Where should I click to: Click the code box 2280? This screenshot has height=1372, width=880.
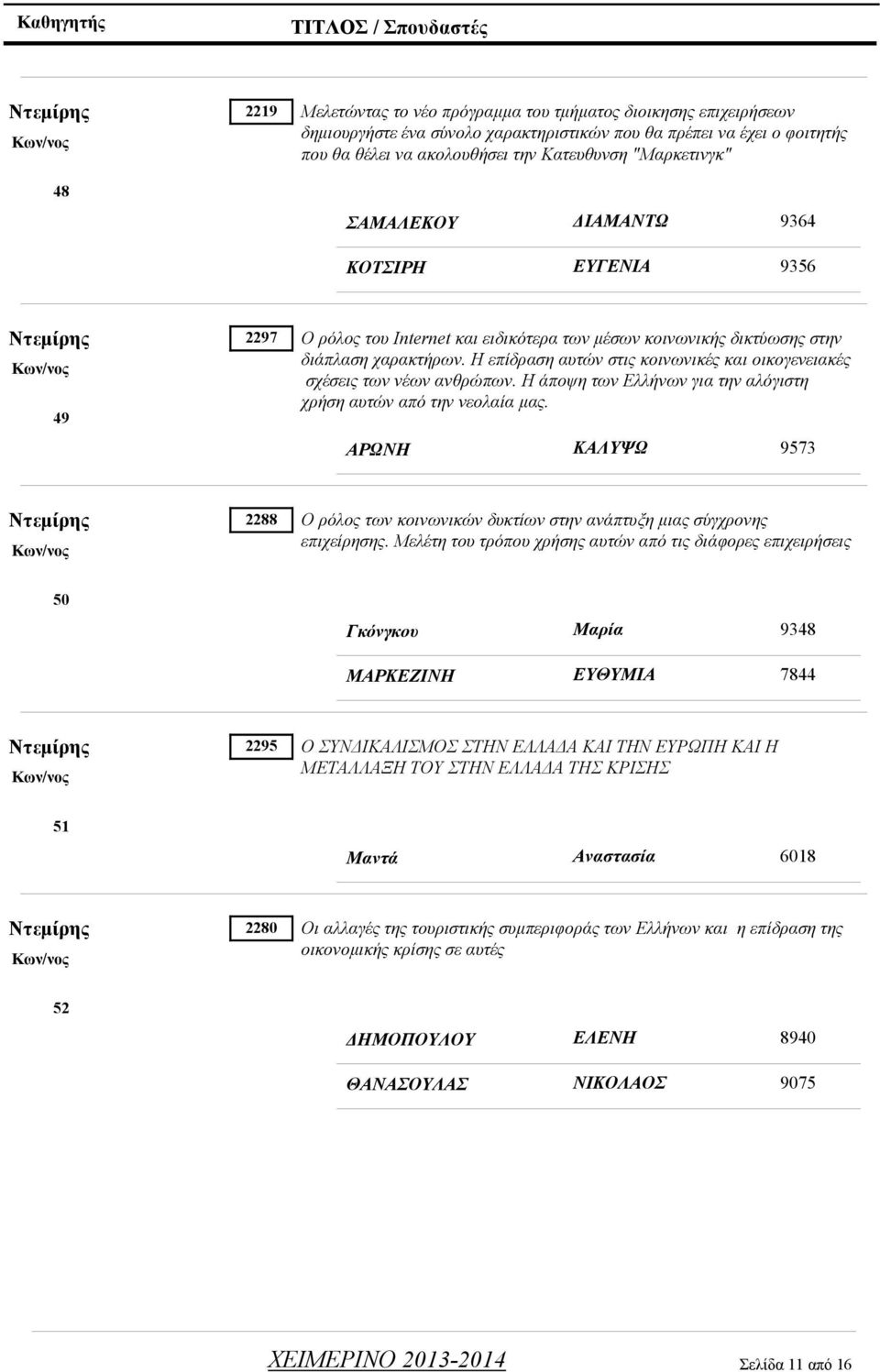click(261, 927)
